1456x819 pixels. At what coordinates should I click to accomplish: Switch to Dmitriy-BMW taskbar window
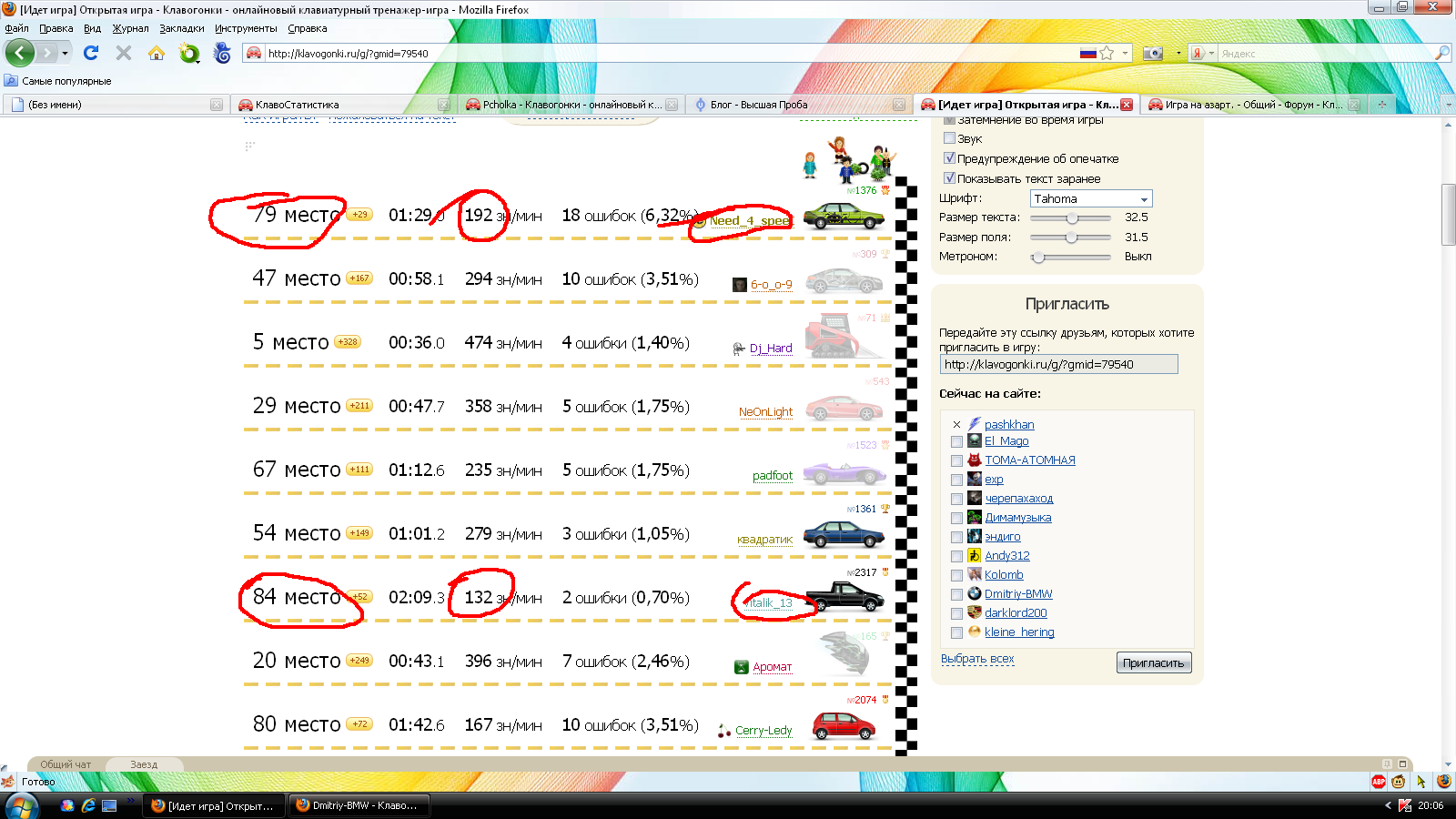click(359, 805)
